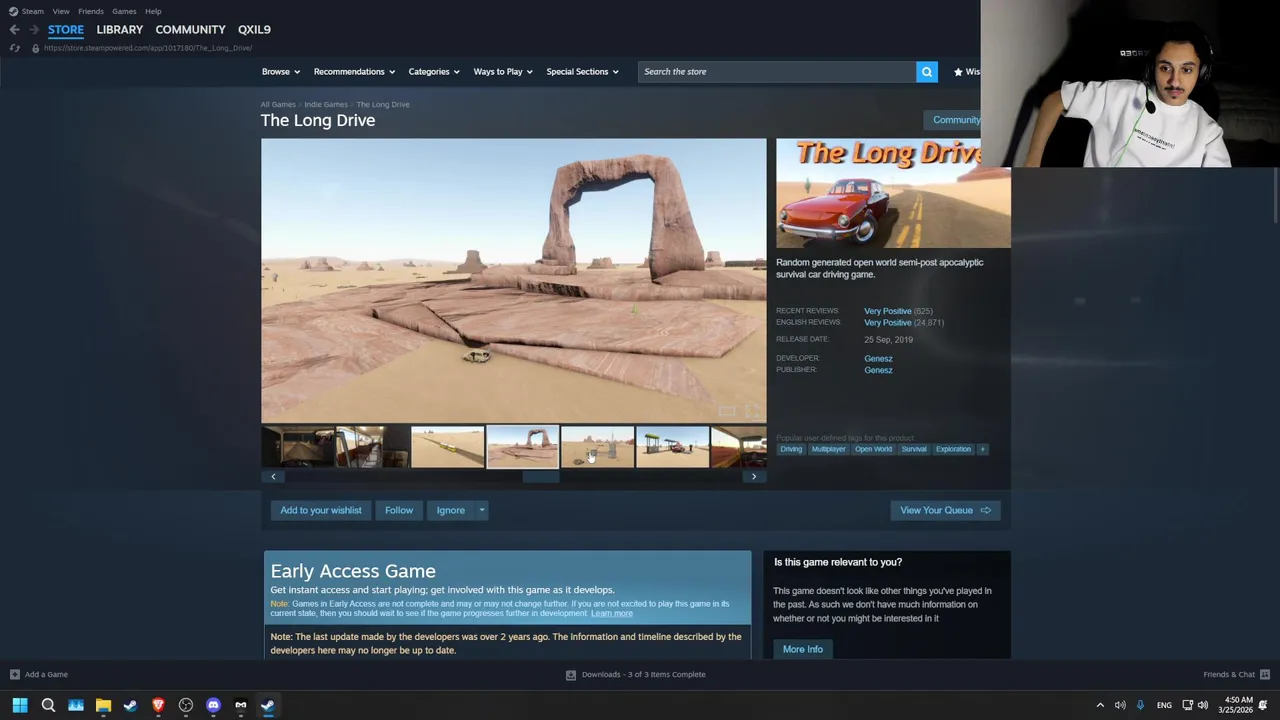
Task: Click the All Games breadcrumb link
Action: tap(278, 104)
